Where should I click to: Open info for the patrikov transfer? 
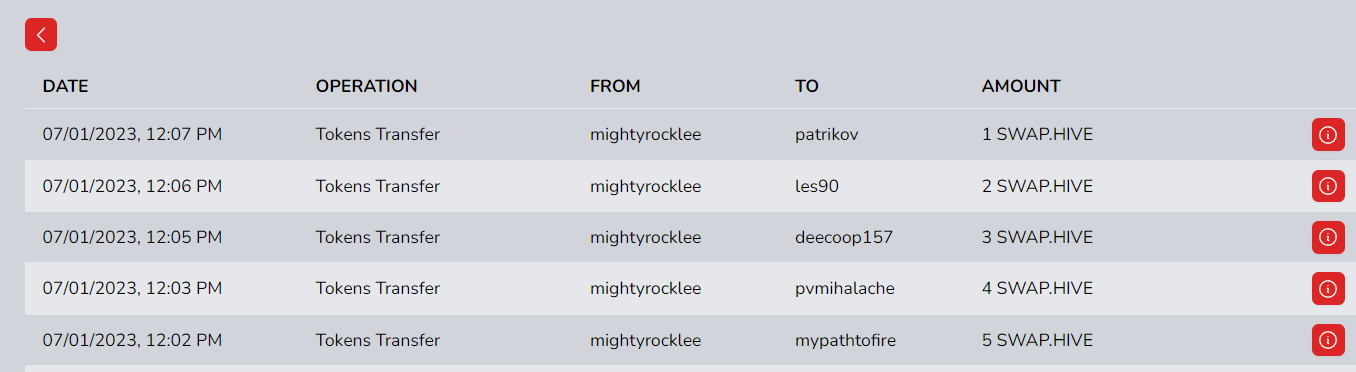pyautogui.click(x=1328, y=135)
